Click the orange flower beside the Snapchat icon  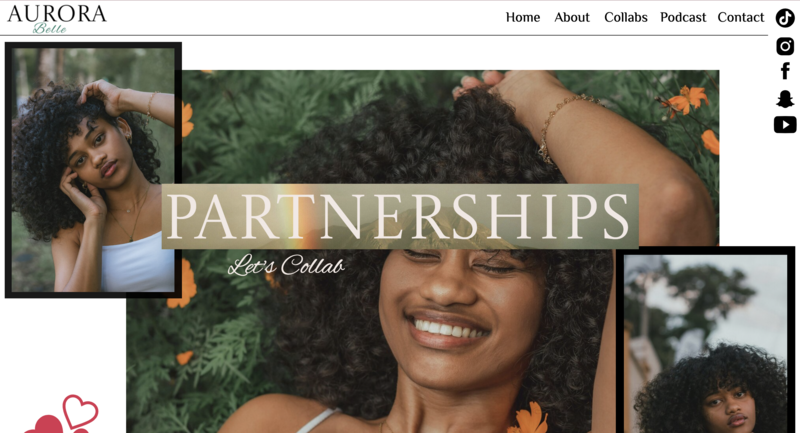tap(684, 100)
